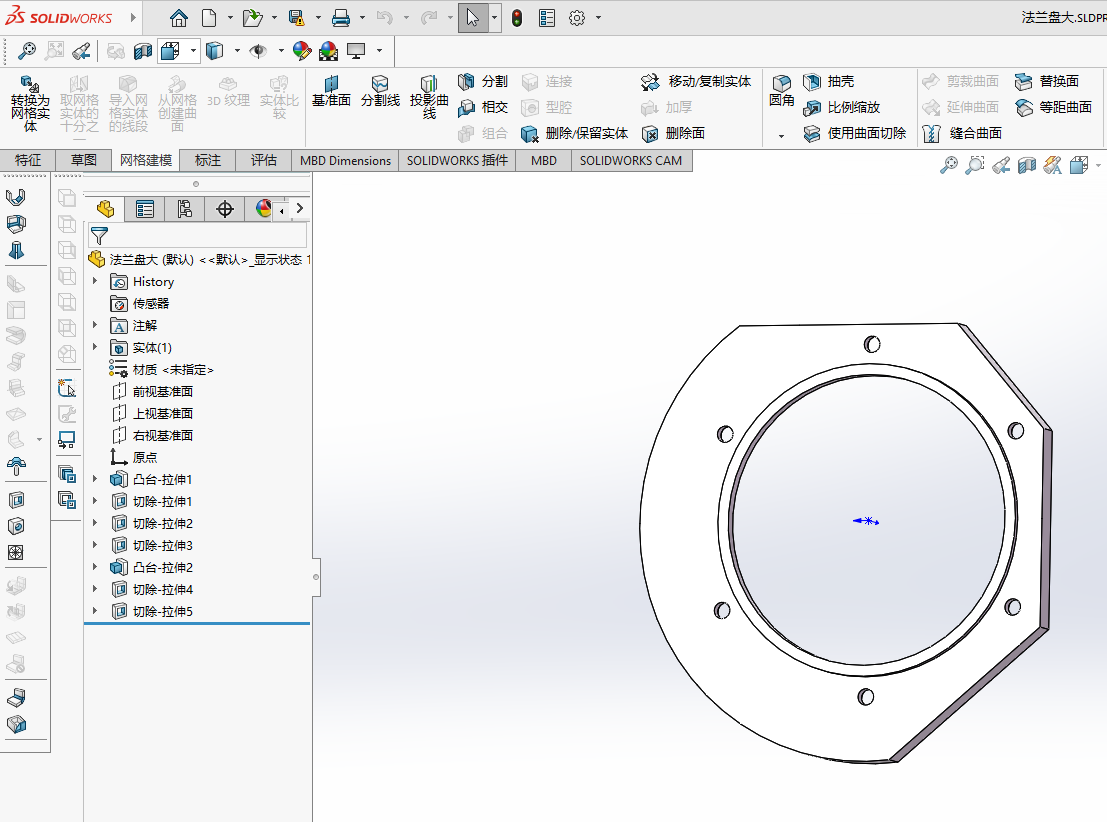The image size is (1107, 822).
Task: Click the Rebuild traffic light icon
Action: pyautogui.click(x=517, y=18)
